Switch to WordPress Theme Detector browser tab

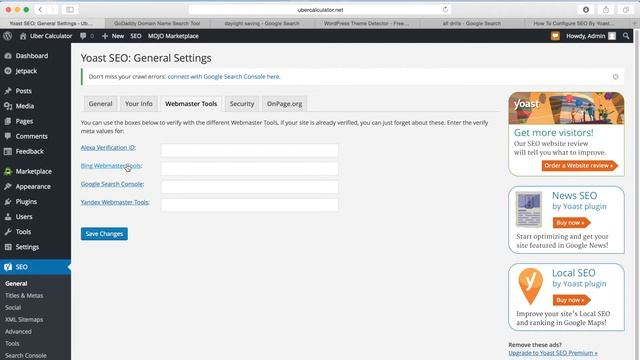[367, 23]
